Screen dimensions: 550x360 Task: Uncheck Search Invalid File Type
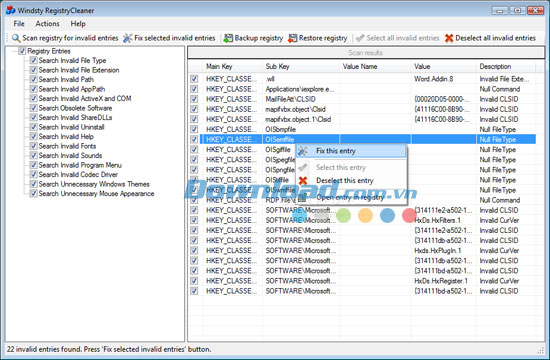(x=33, y=60)
